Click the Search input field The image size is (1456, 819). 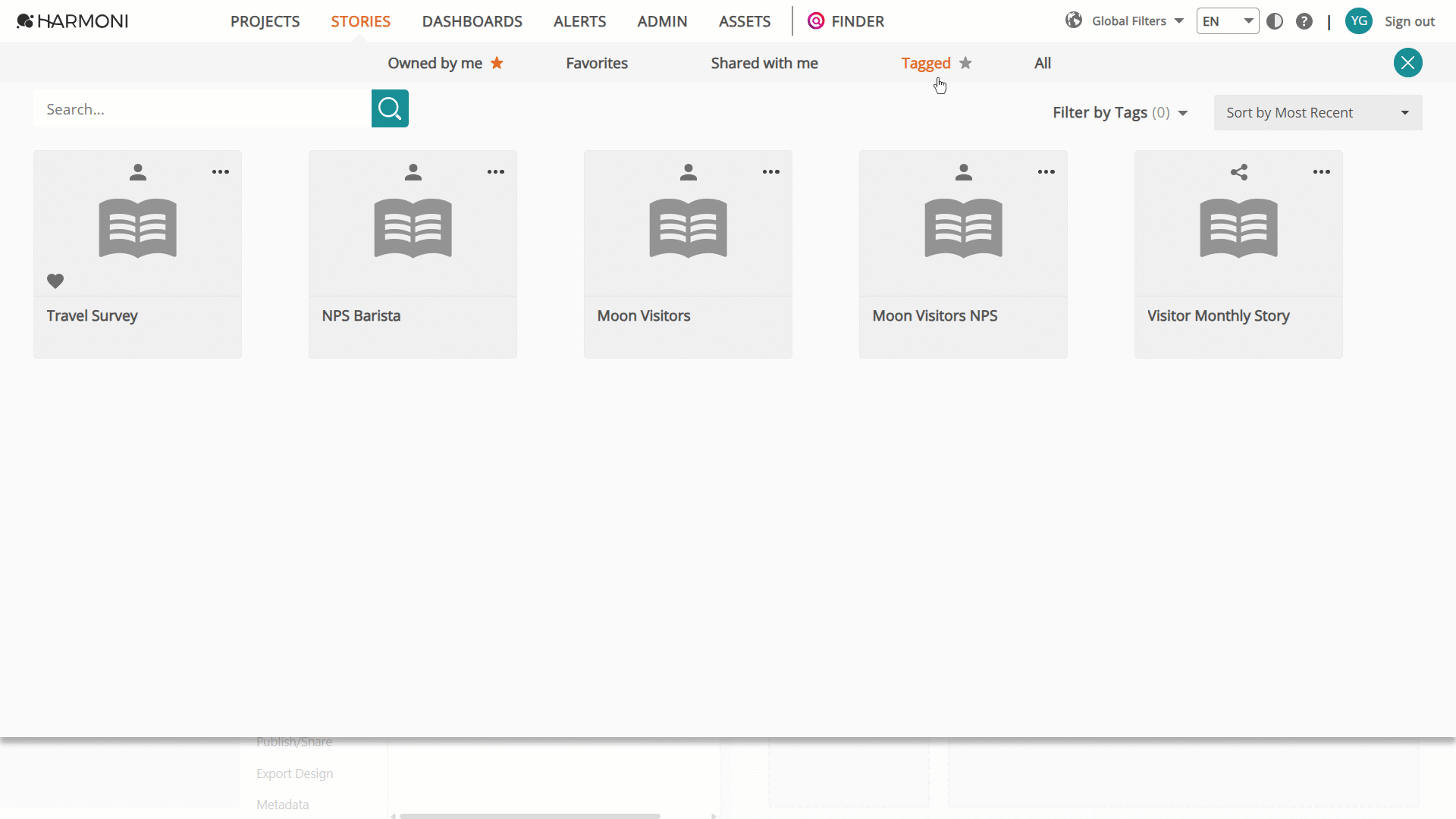click(202, 108)
